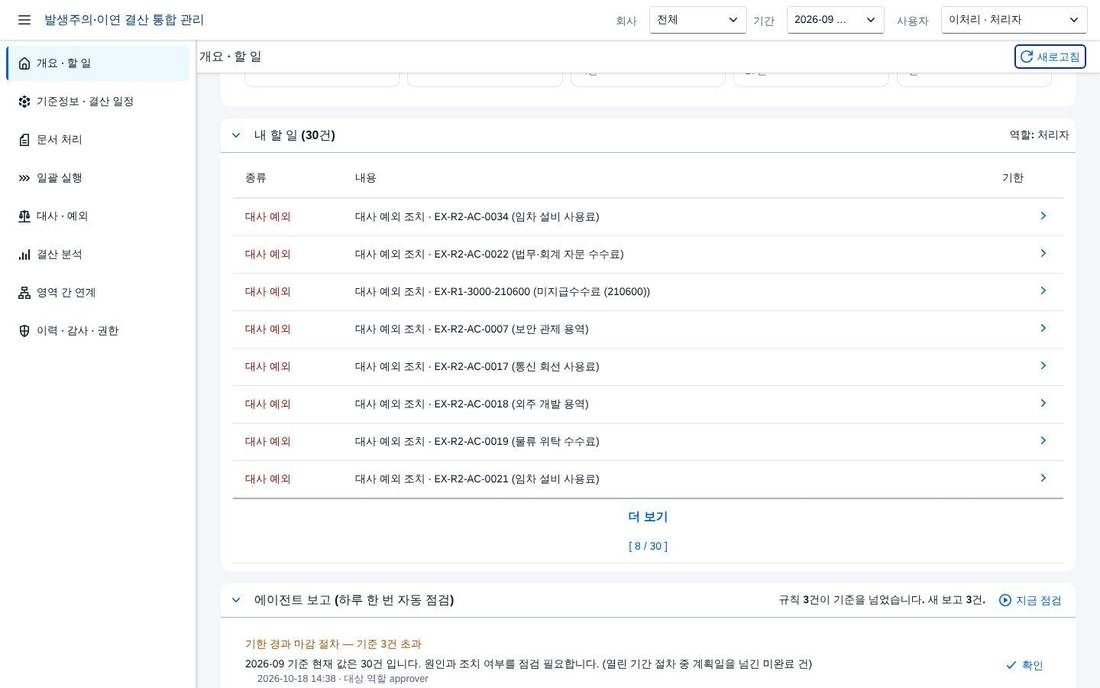Click 지금 점검 run check button
Screen dimensions: 1100x688
(1030, 600)
